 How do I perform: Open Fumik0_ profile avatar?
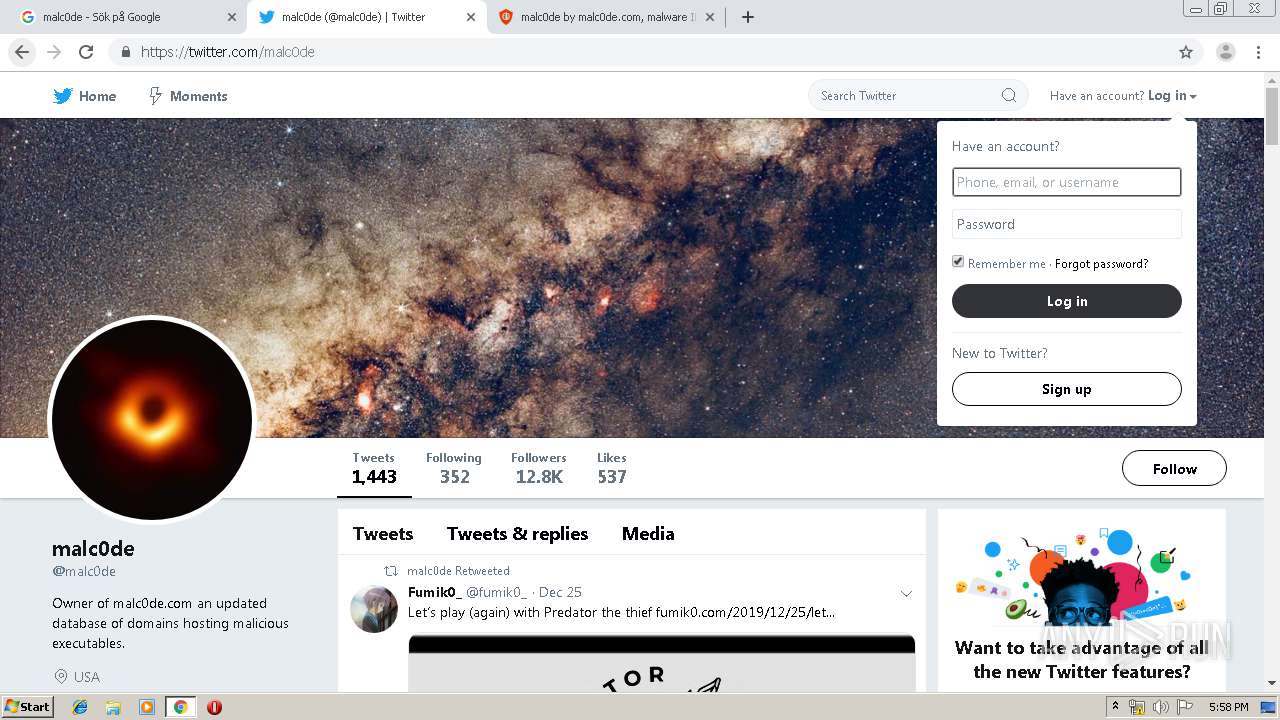pyautogui.click(x=374, y=609)
